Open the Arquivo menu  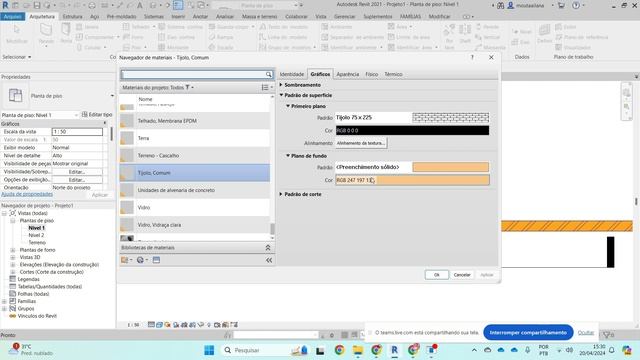tap(13, 16)
